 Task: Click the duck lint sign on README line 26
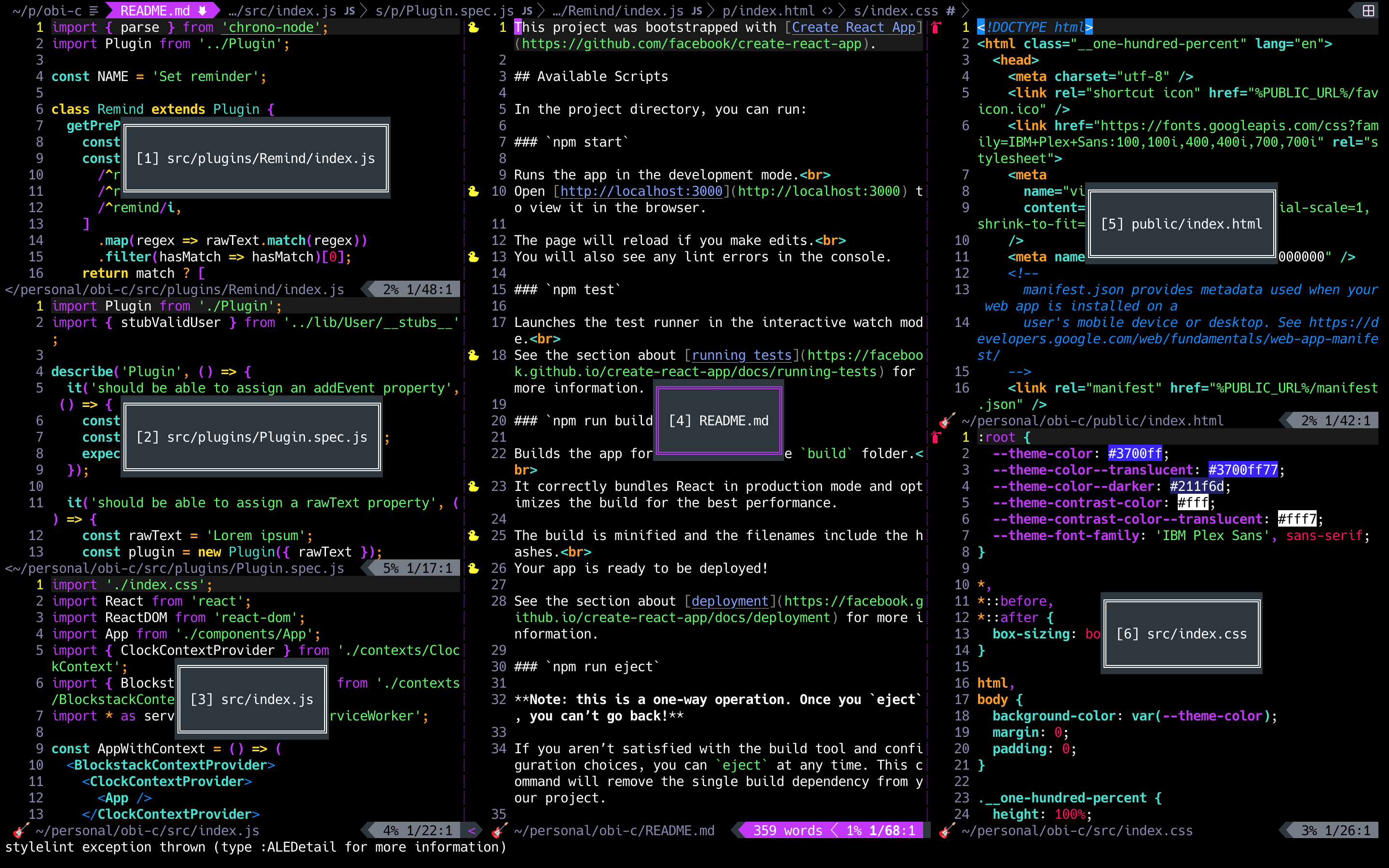pos(474,569)
